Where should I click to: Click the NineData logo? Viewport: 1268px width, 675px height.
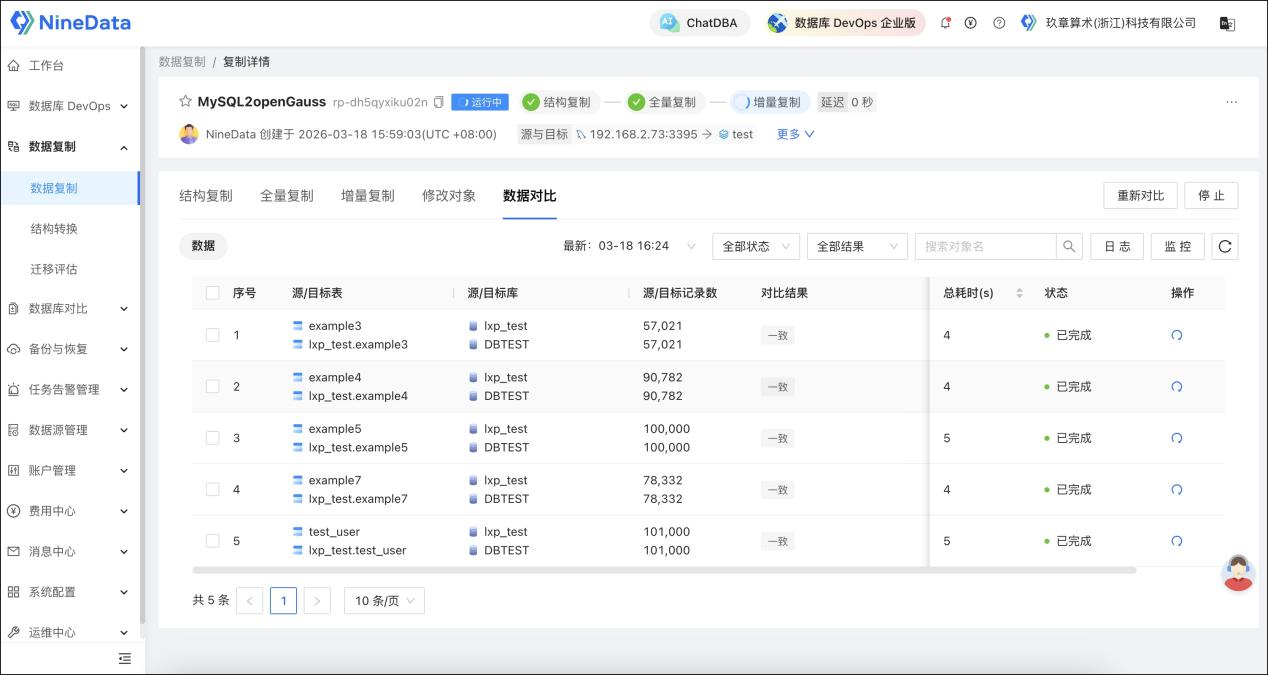click(x=70, y=22)
